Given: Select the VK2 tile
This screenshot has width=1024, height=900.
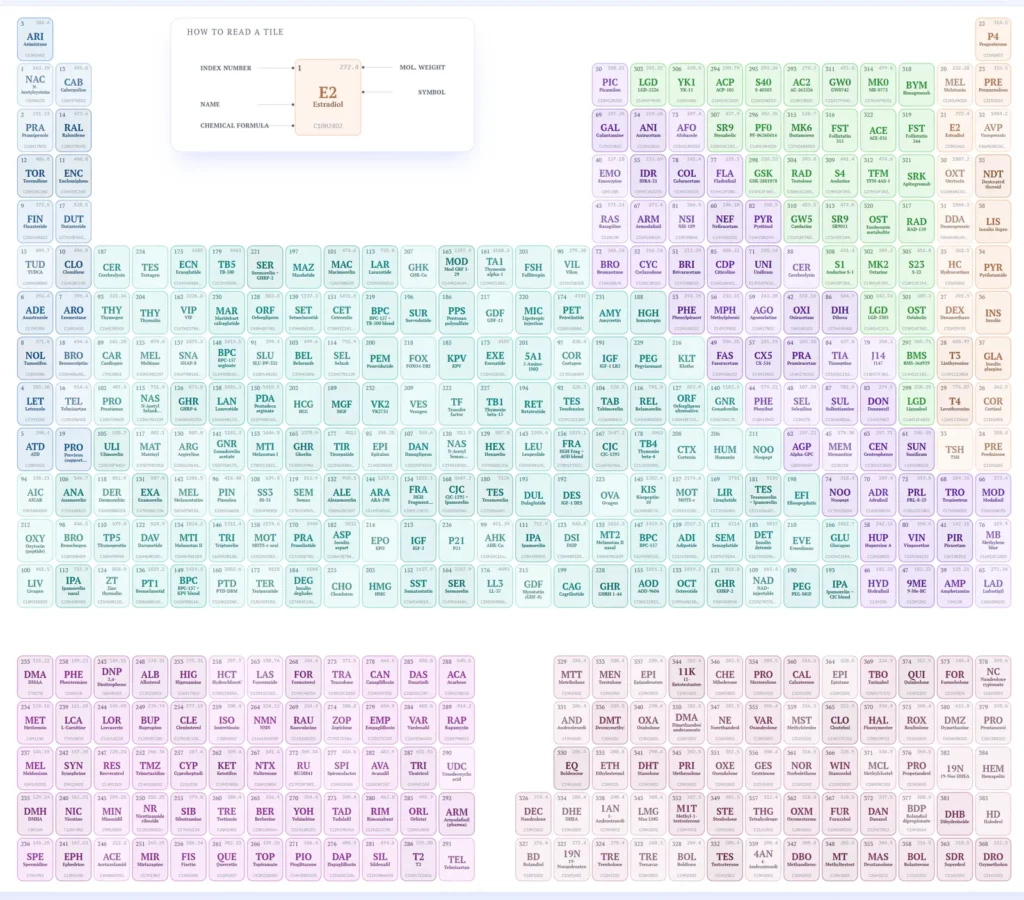Looking at the screenshot, I should click(380, 404).
